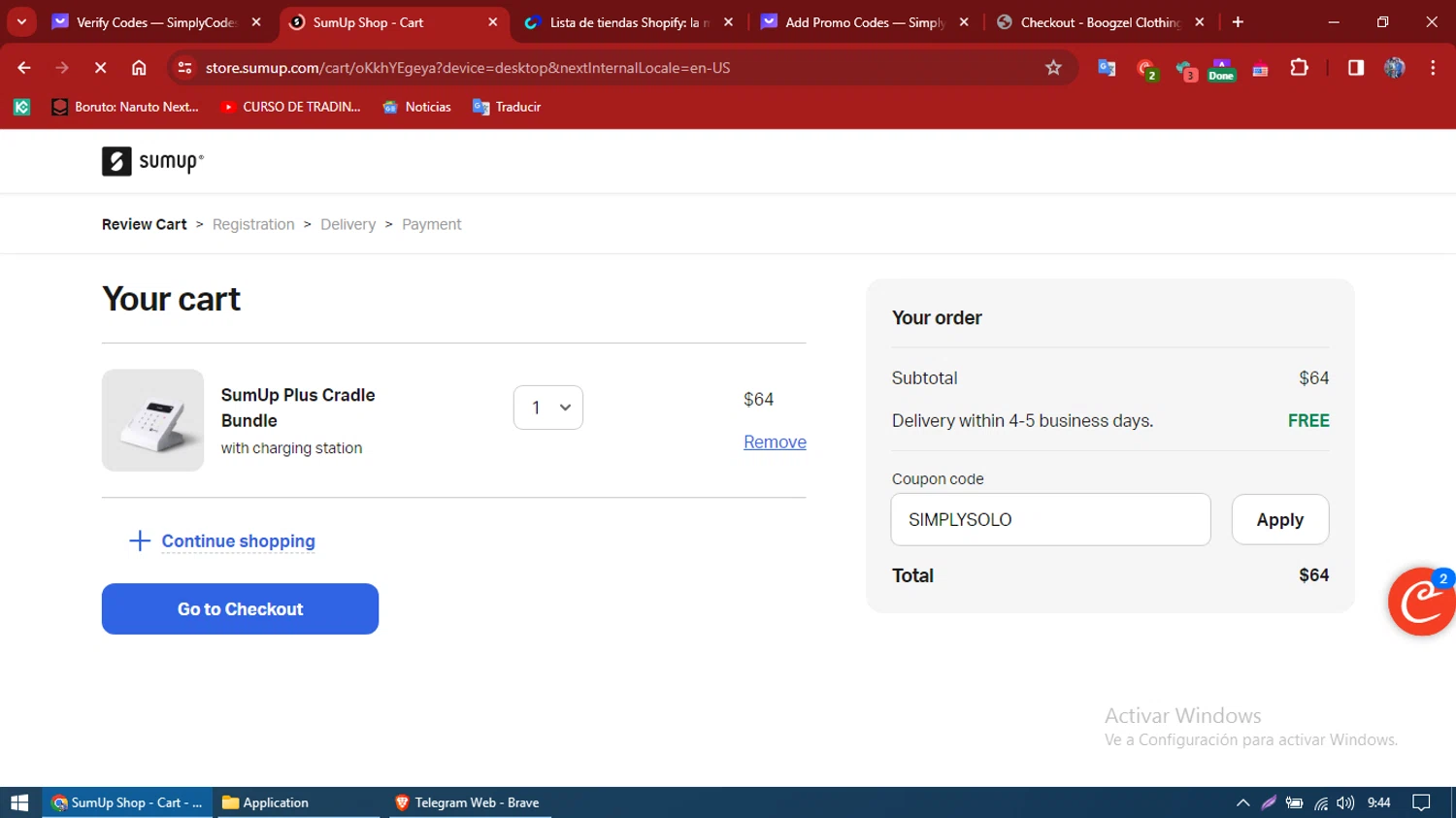Click the Go to Checkout button
Viewport: 1456px width, 818px height.
[240, 609]
